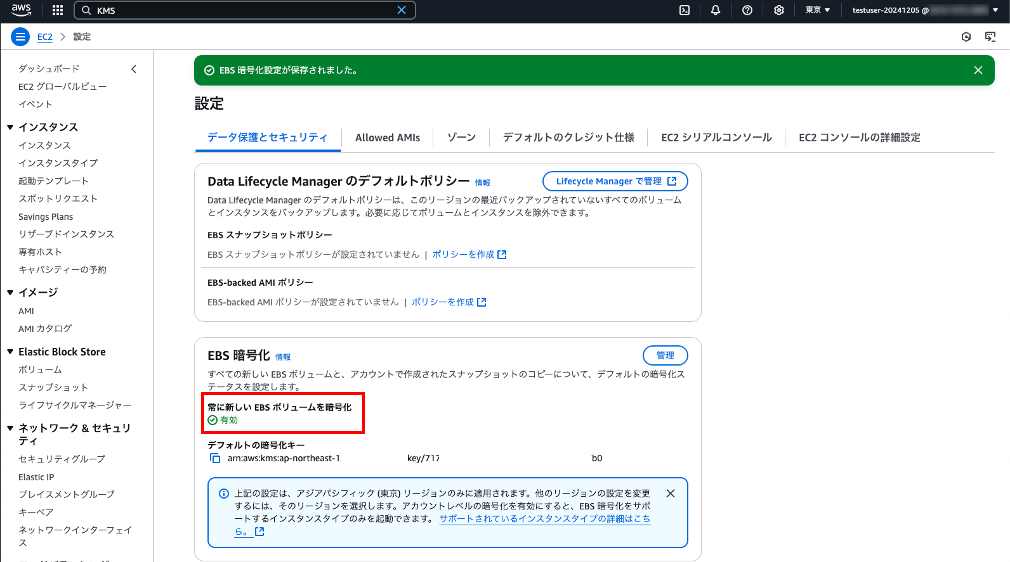
Task: Open イベント in the sidebar
Action: point(35,104)
